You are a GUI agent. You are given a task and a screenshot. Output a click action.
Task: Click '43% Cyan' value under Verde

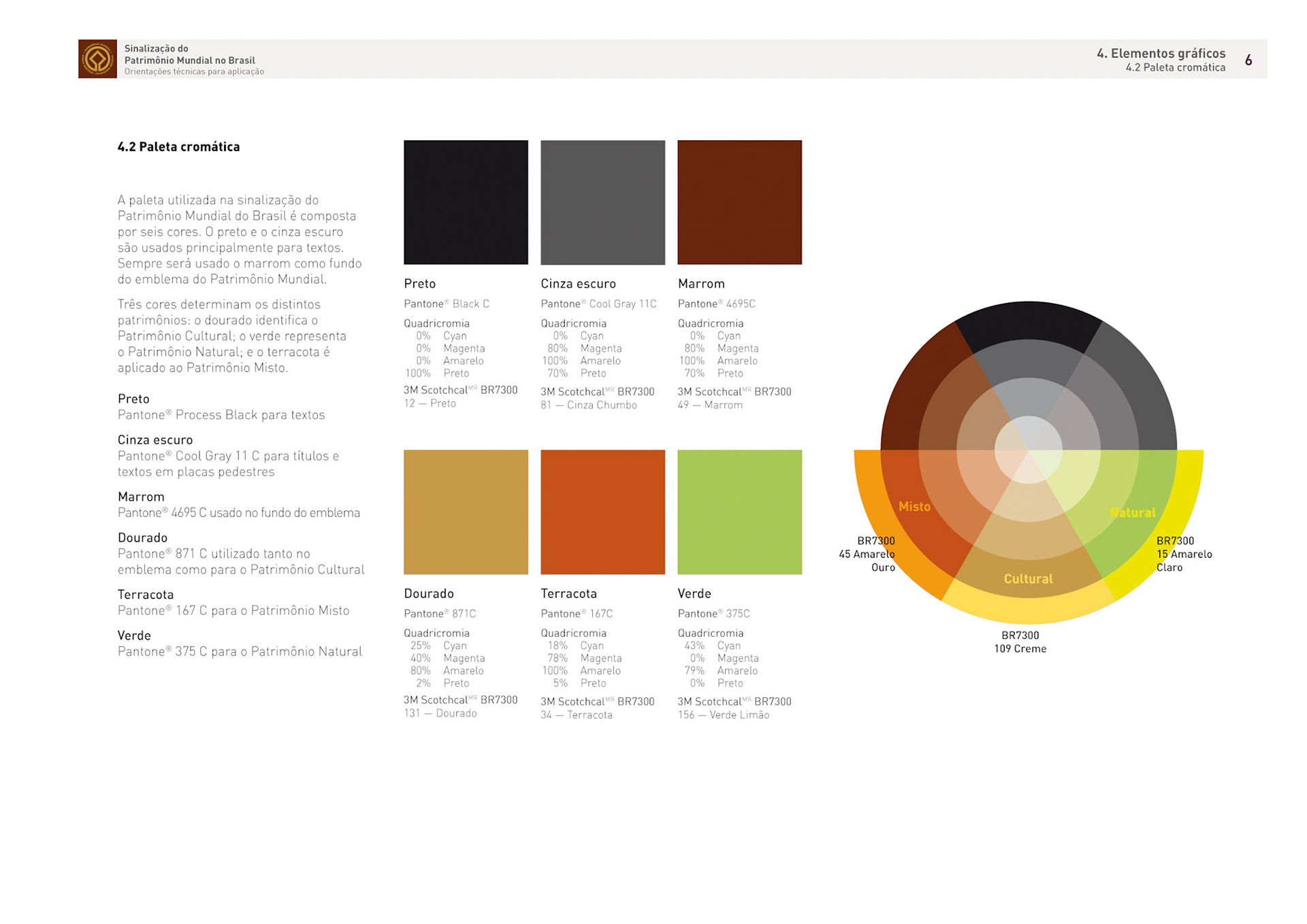point(712,645)
